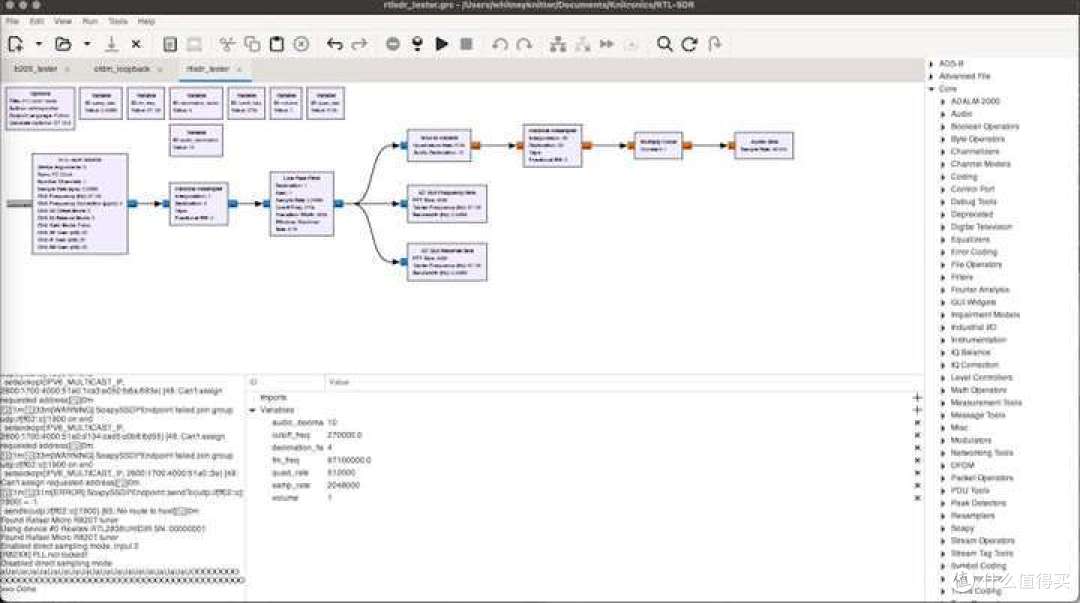Open a flowgraph with the folder icon

pyautogui.click(x=63, y=44)
